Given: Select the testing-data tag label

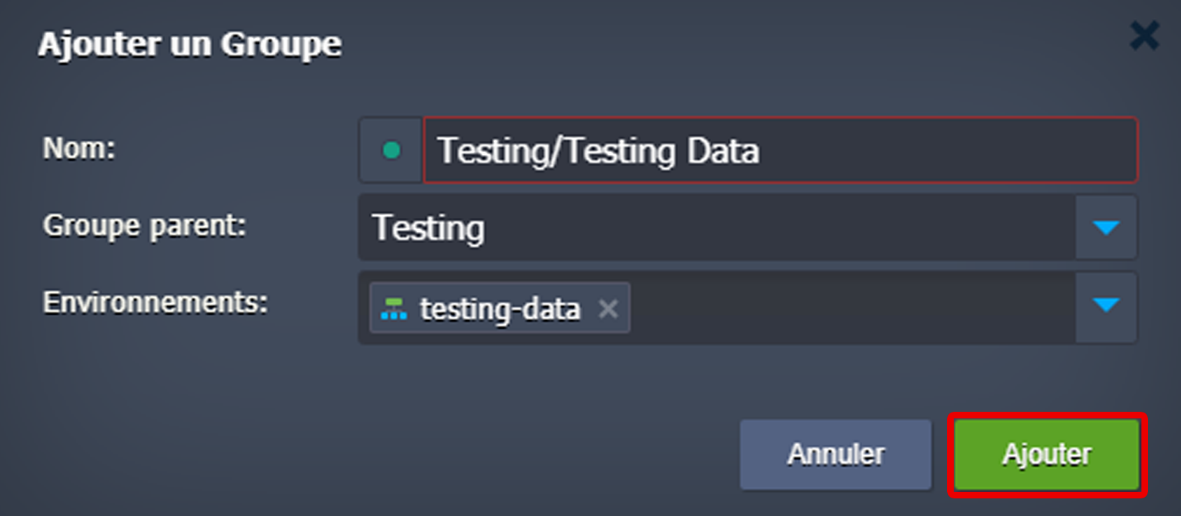Looking at the screenshot, I should click(500, 309).
